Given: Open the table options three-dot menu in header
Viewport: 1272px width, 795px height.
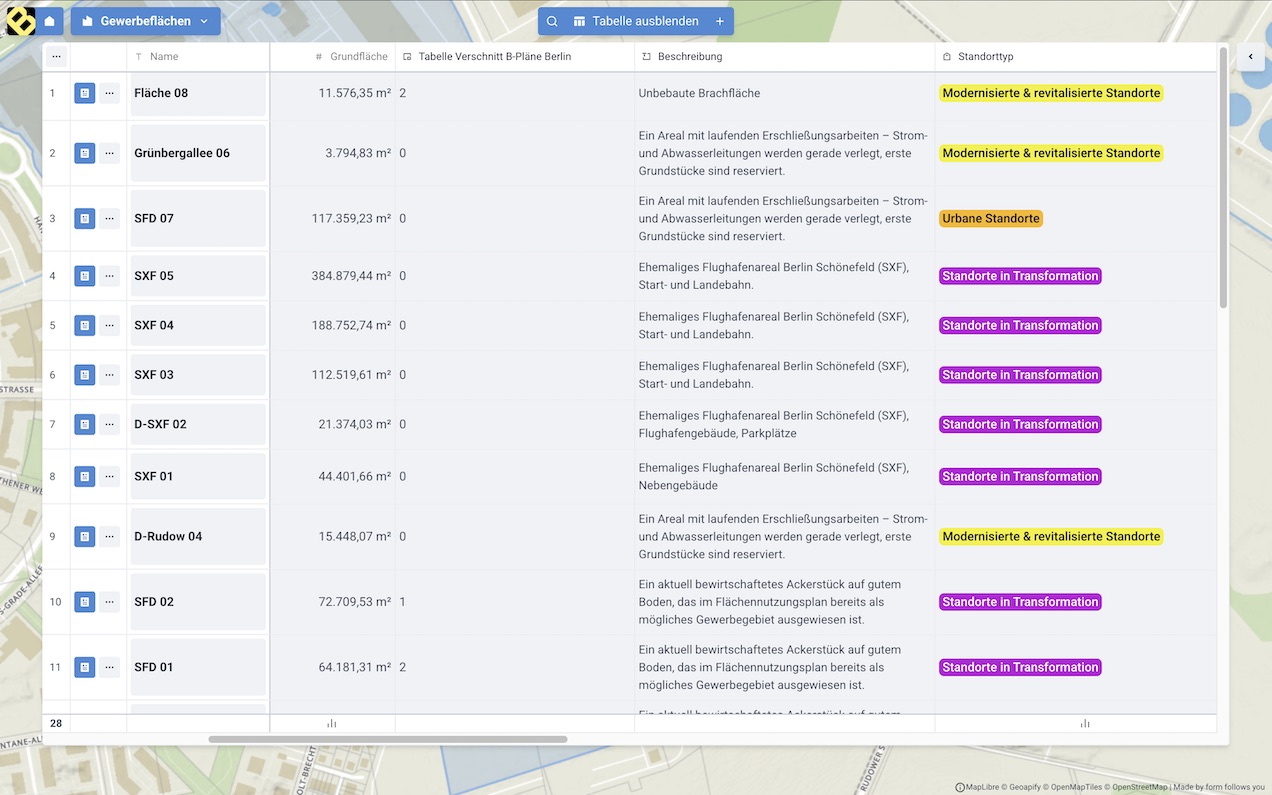Looking at the screenshot, I should coord(56,57).
